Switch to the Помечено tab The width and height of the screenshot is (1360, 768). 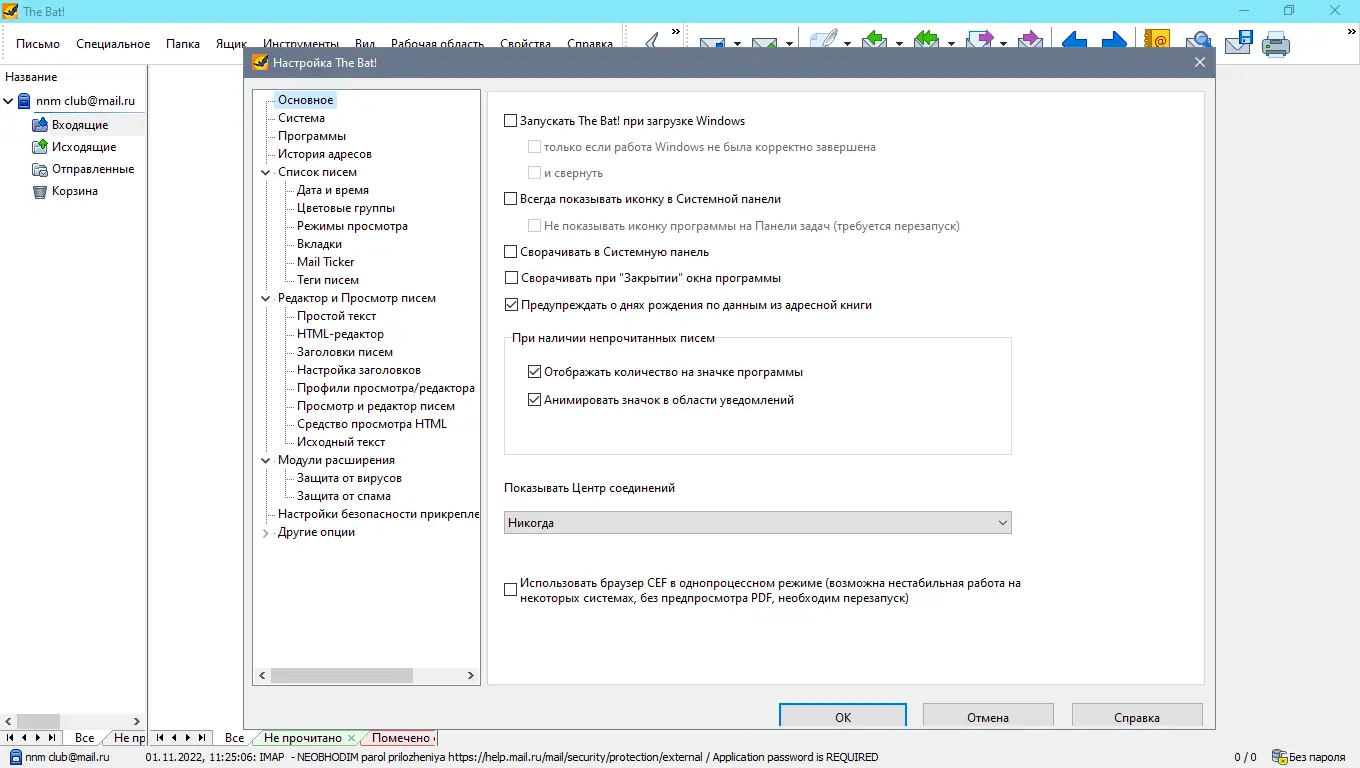401,738
